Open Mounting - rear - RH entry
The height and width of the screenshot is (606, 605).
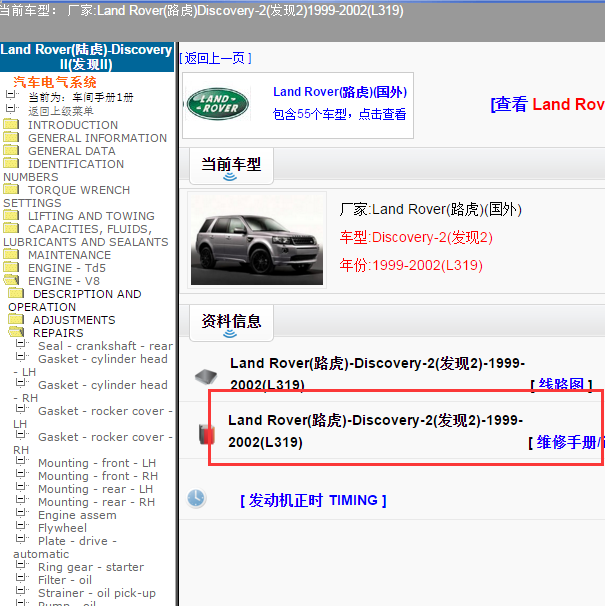[x=96, y=502]
